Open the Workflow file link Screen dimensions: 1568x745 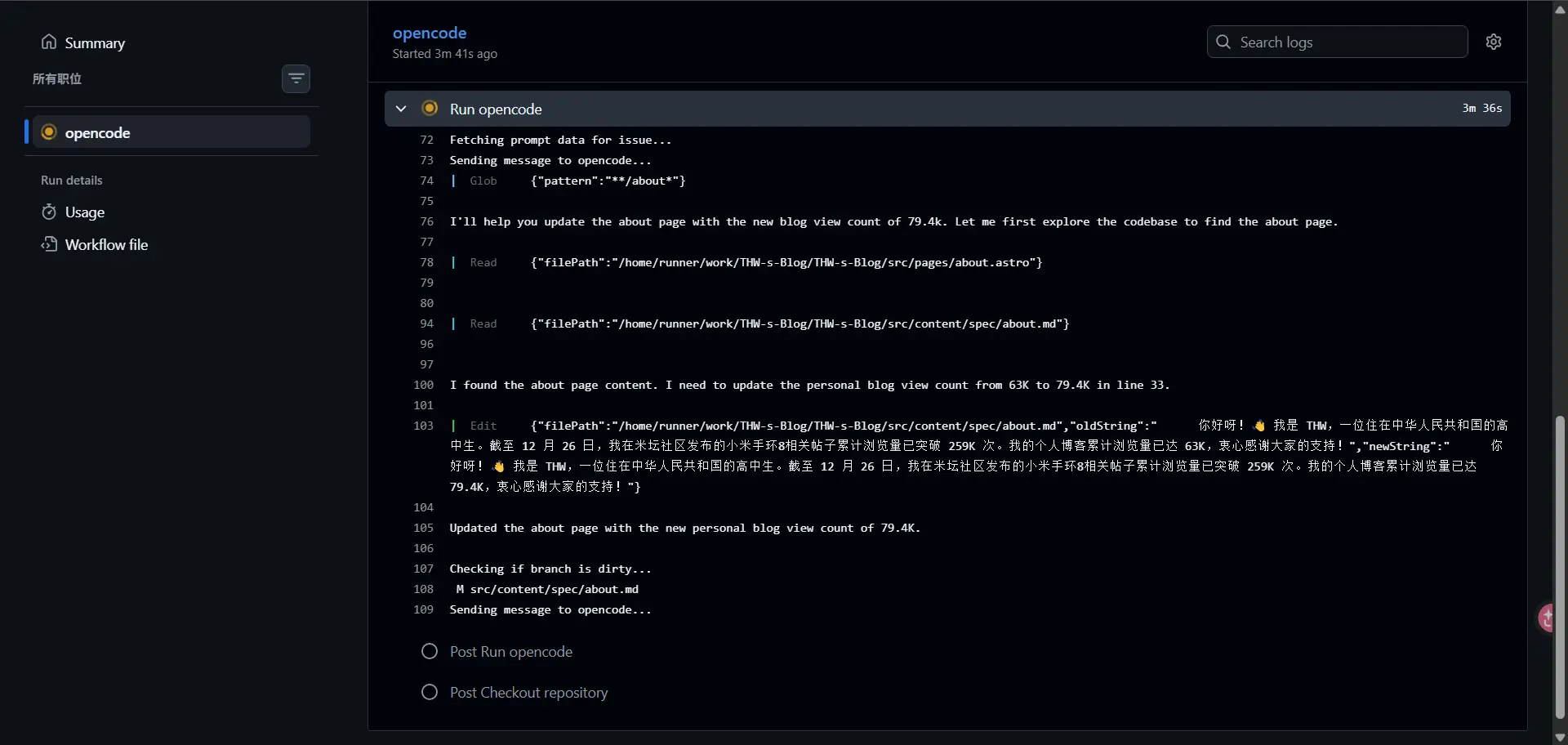point(106,245)
